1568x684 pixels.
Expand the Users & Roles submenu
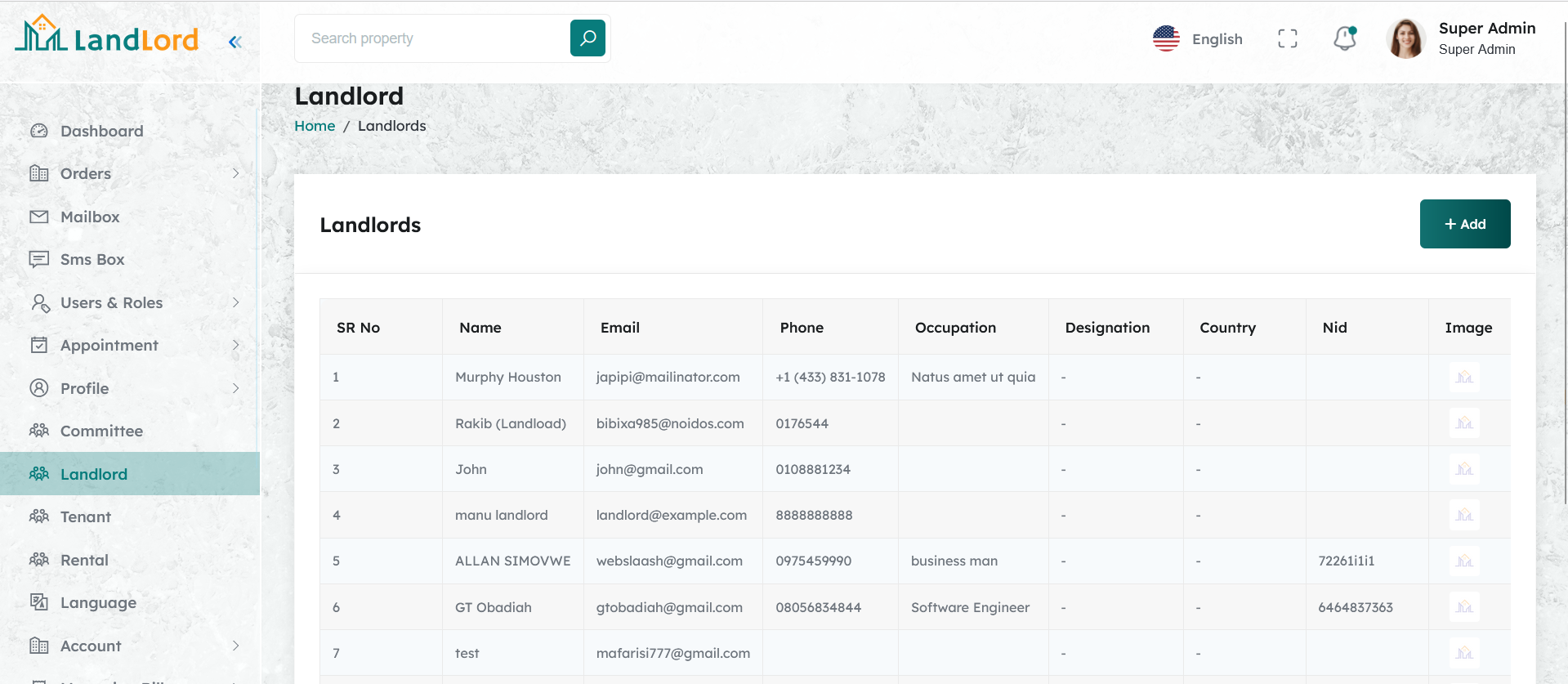click(235, 302)
